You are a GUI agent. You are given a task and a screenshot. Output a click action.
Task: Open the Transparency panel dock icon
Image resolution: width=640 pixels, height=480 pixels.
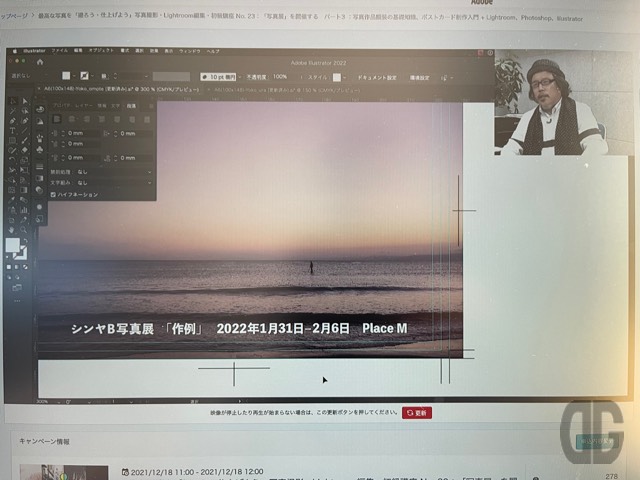click(x=40, y=190)
